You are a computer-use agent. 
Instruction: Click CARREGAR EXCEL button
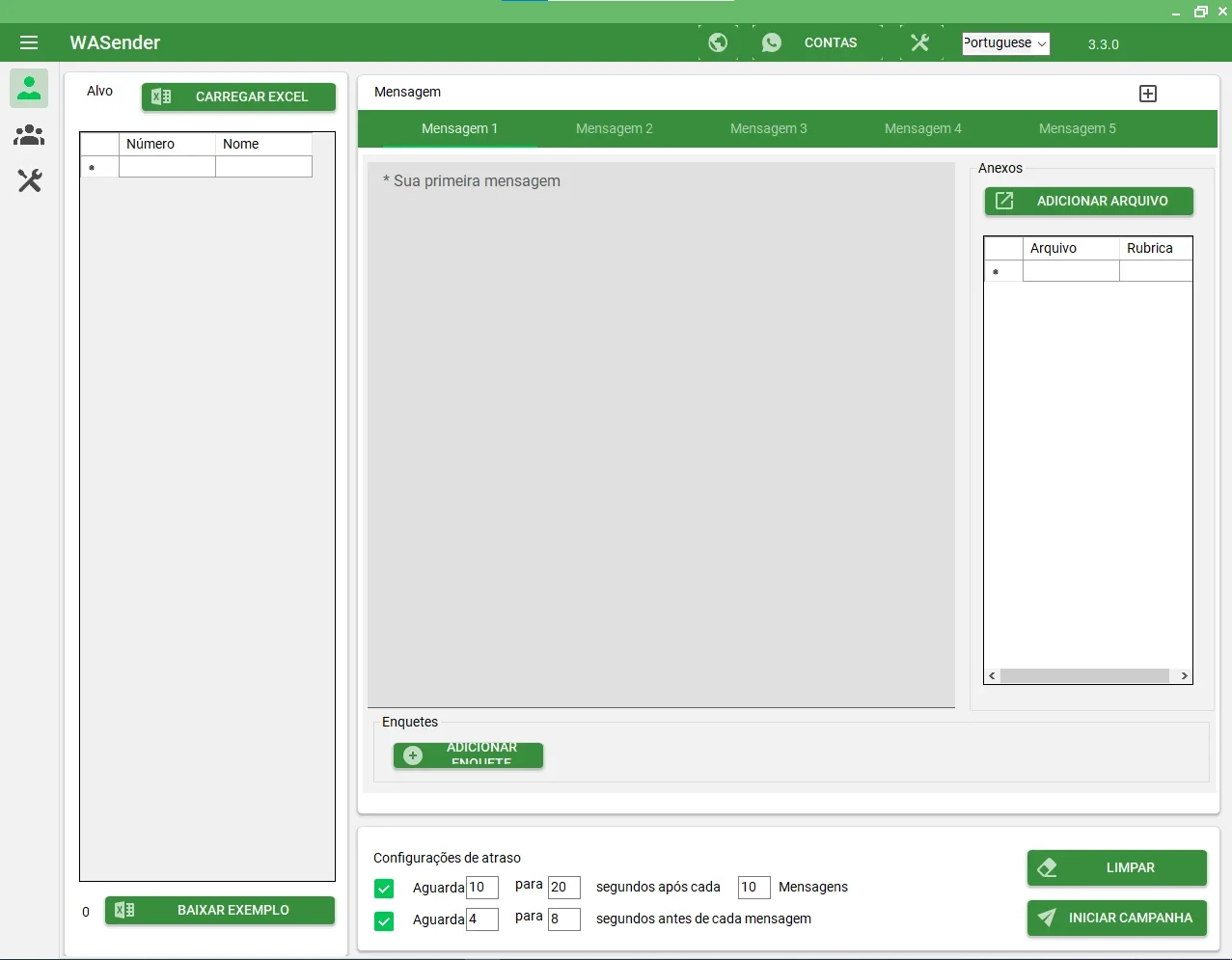(238, 96)
